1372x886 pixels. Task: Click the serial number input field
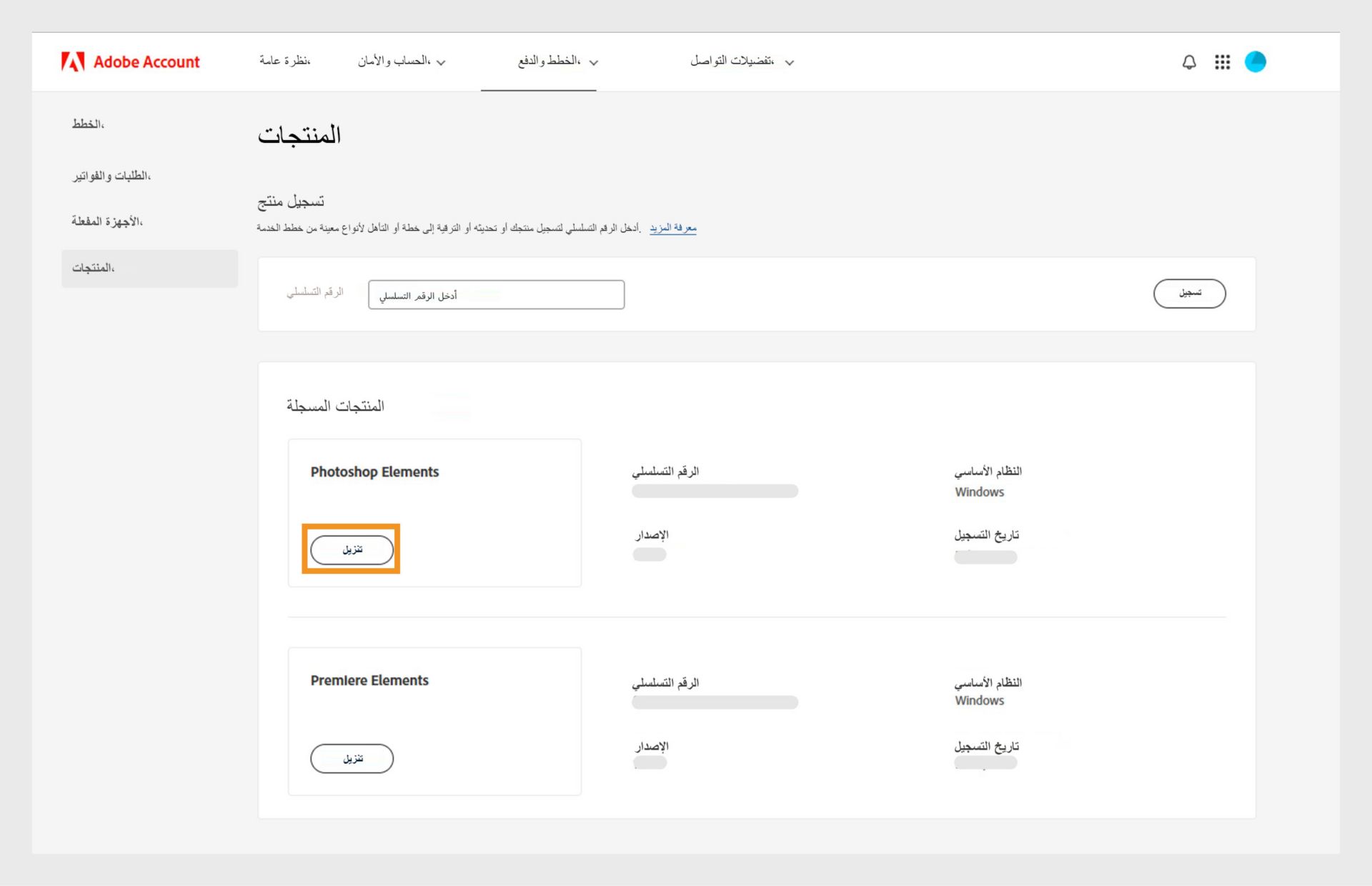496,294
